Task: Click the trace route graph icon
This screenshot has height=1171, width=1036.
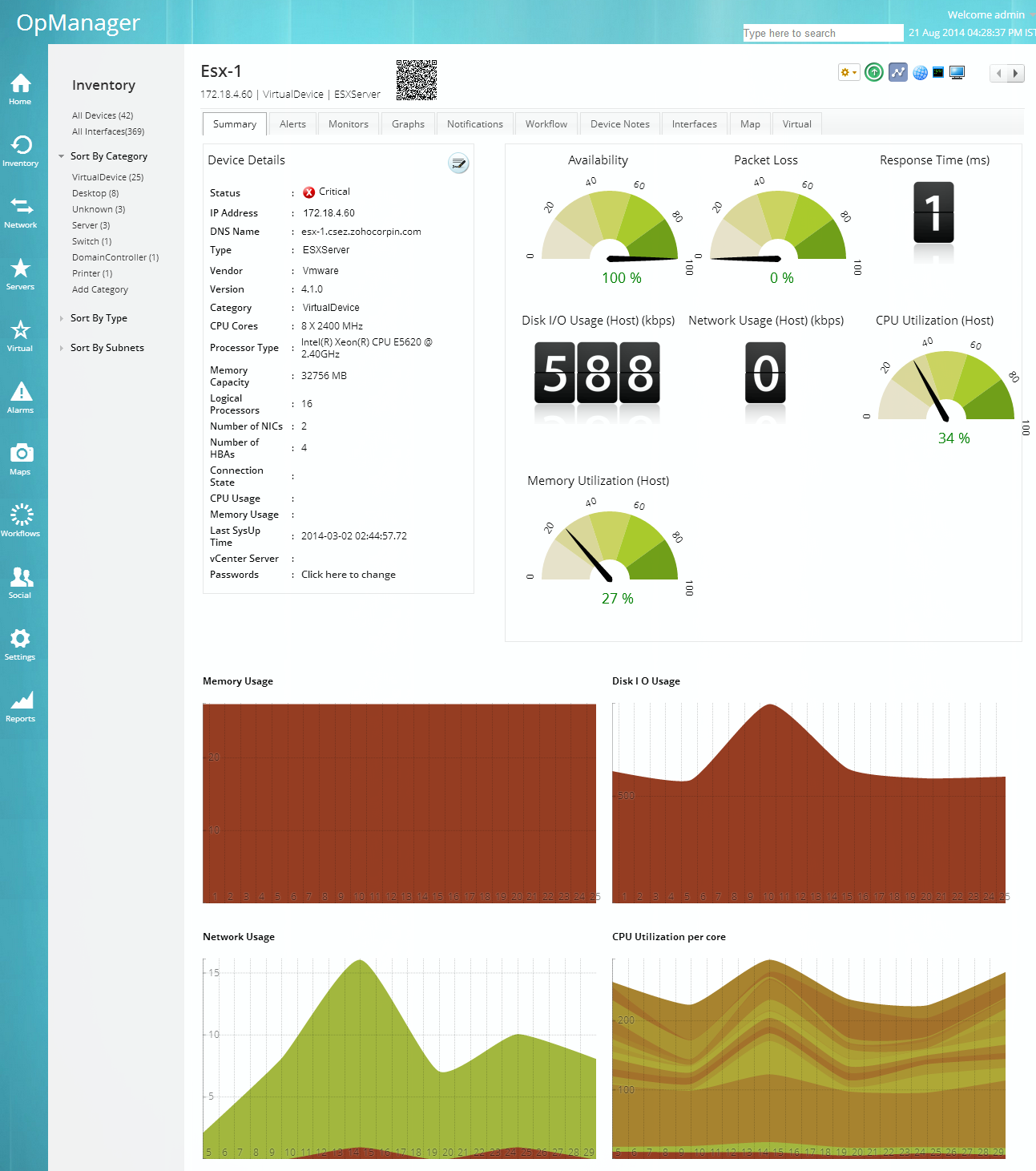Action: [897, 73]
